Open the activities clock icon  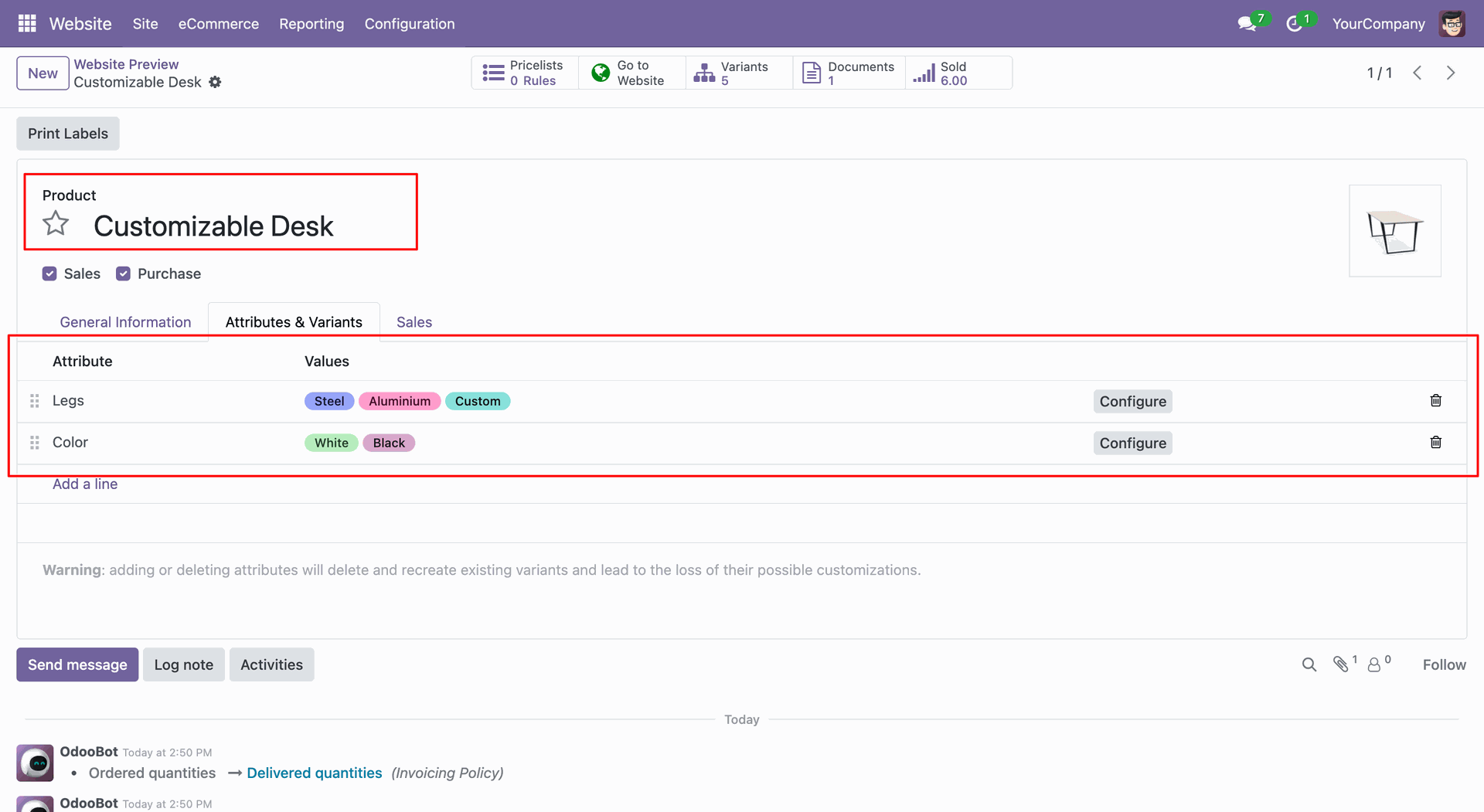click(1294, 24)
